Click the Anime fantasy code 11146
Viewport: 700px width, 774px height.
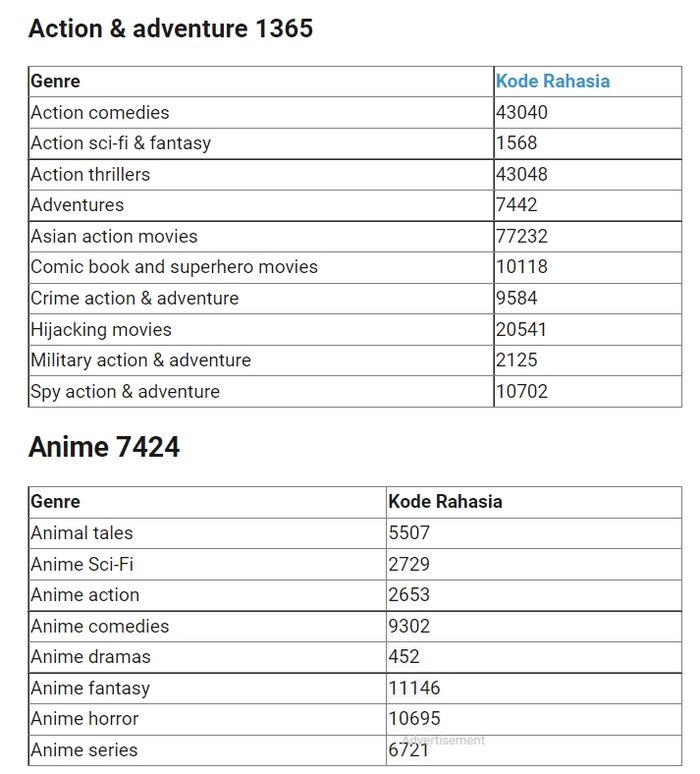[x=414, y=688]
